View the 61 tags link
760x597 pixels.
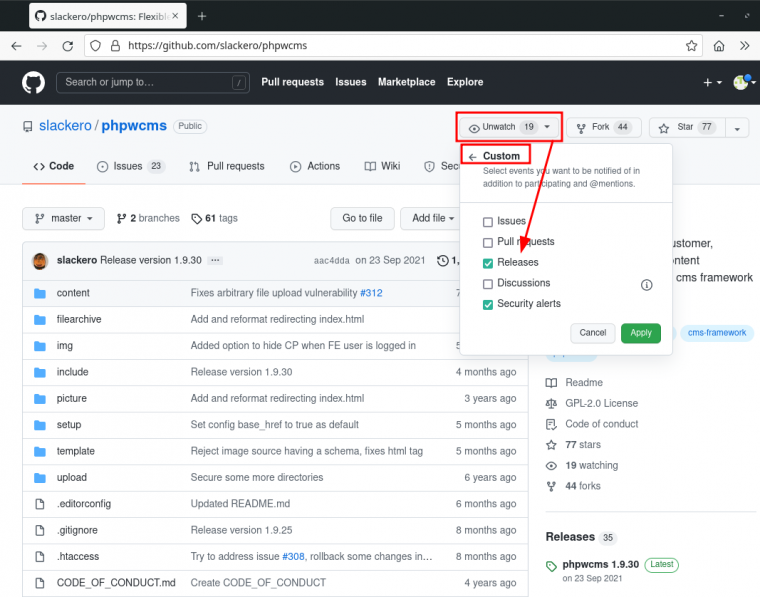point(215,219)
